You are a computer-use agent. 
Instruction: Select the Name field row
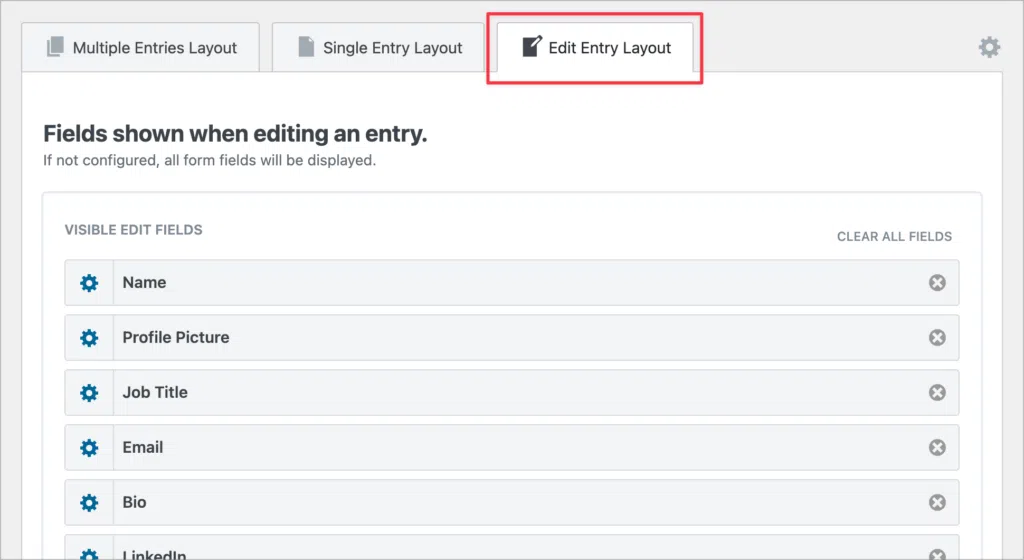[x=512, y=283]
